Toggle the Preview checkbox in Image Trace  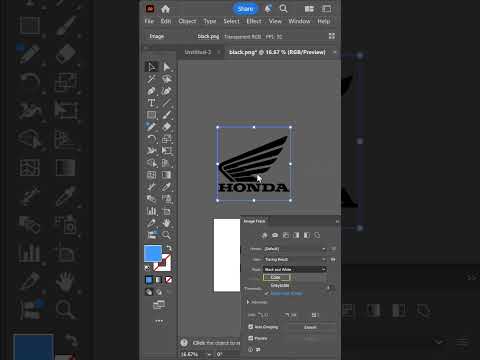[x=251, y=338]
